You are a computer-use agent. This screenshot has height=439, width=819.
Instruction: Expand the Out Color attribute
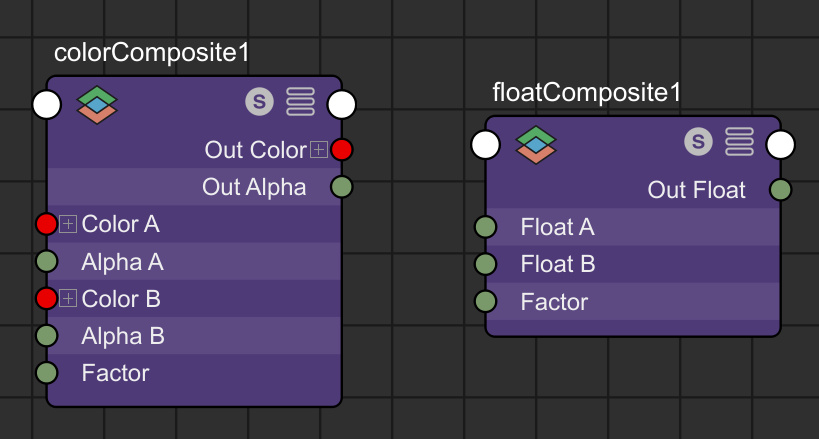click(319, 151)
